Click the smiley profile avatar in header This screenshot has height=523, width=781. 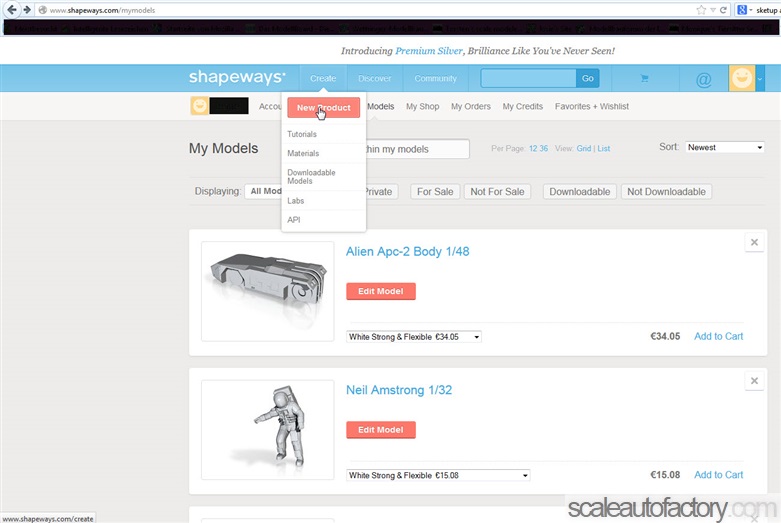(x=742, y=78)
